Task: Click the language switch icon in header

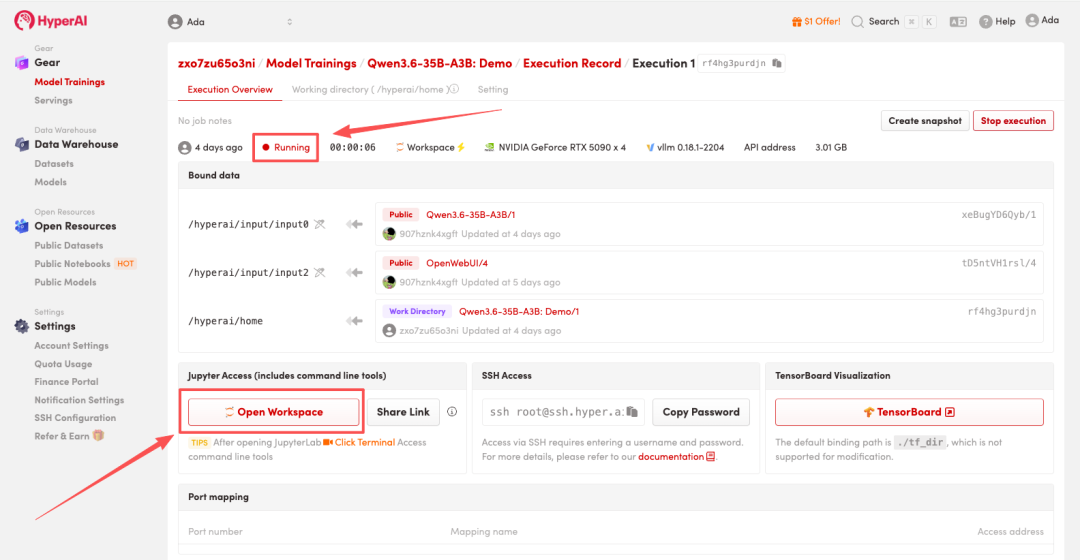Action: pos(958,21)
